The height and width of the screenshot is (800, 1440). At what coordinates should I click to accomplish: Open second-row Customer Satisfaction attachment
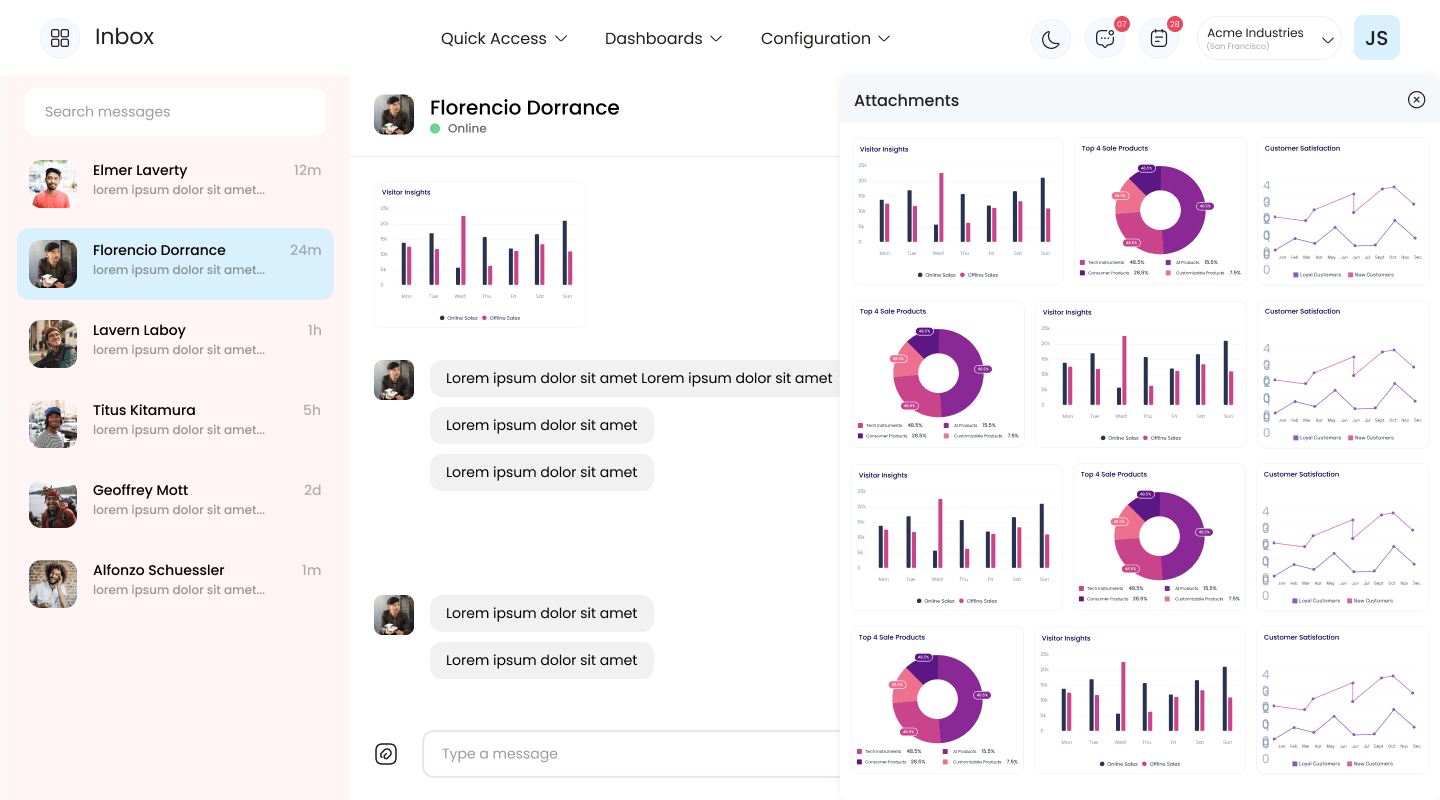[x=1343, y=374]
